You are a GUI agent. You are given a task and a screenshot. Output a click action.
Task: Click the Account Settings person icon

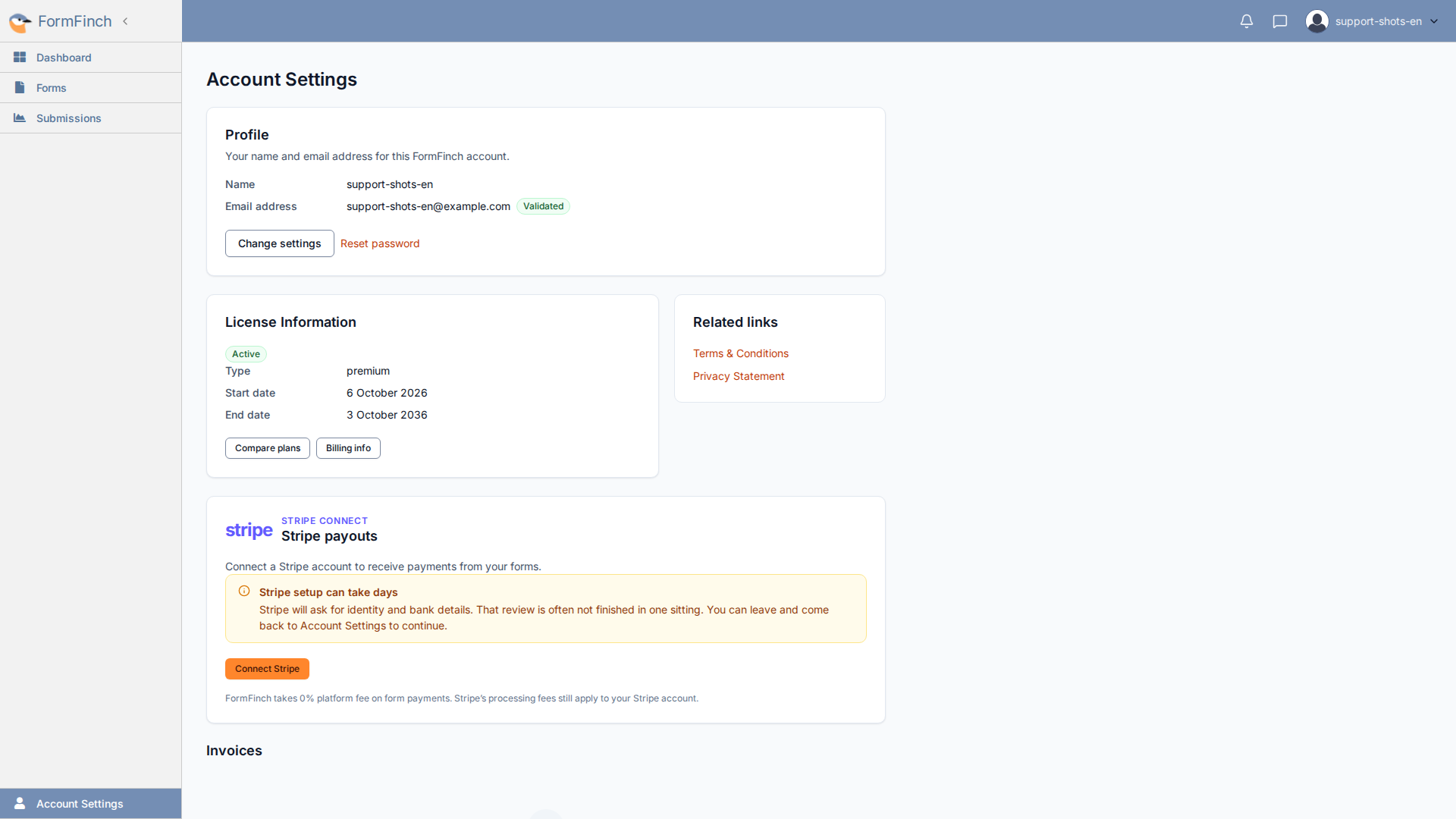coord(20,804)
